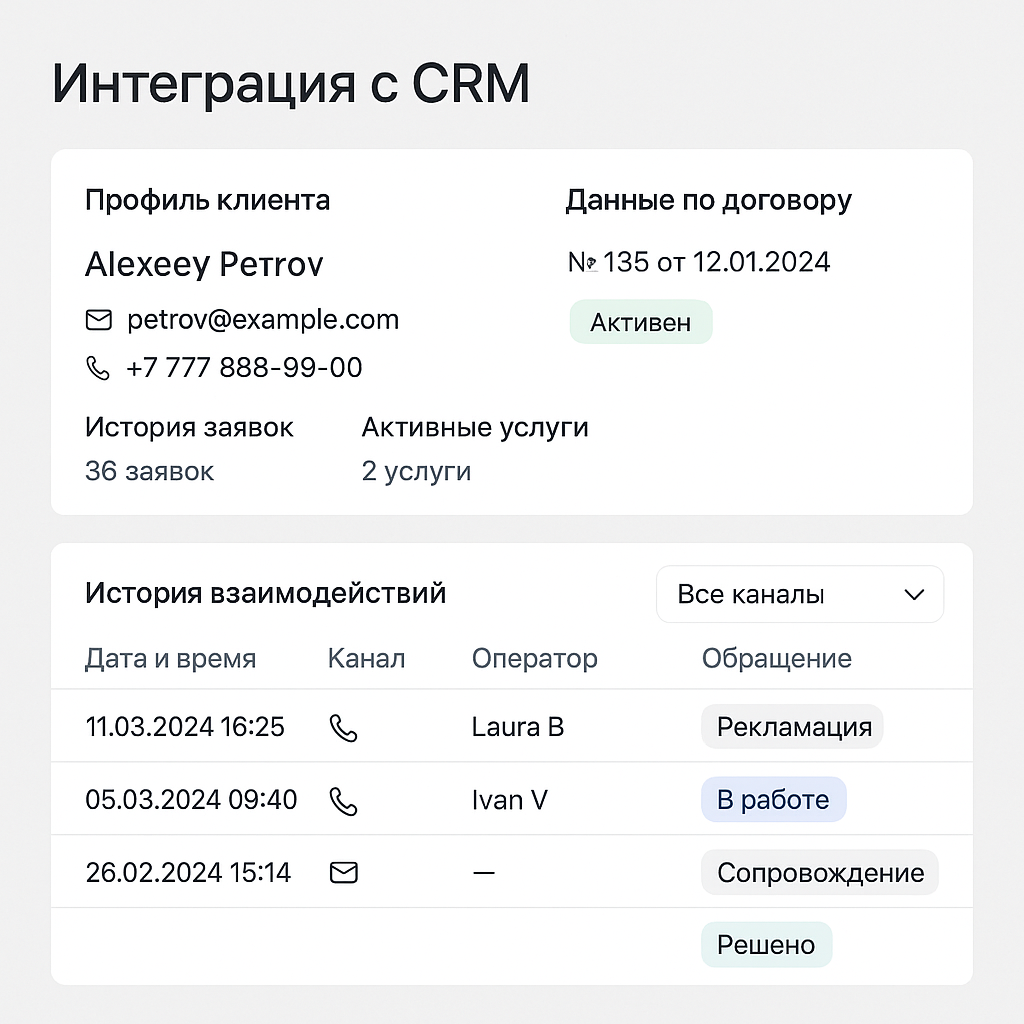
Task: Open the 36 заявок link
Action: pyautogui.click(x=150, y=472)
